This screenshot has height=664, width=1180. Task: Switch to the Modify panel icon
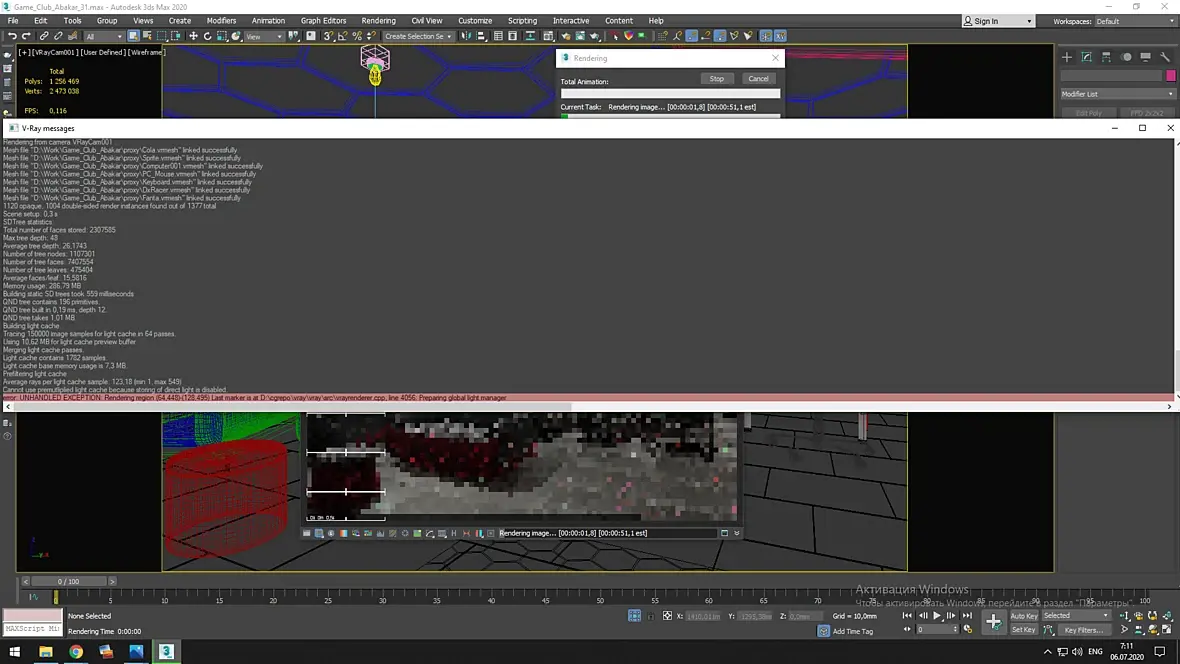pyautogui.click(x=1086, y=57)
